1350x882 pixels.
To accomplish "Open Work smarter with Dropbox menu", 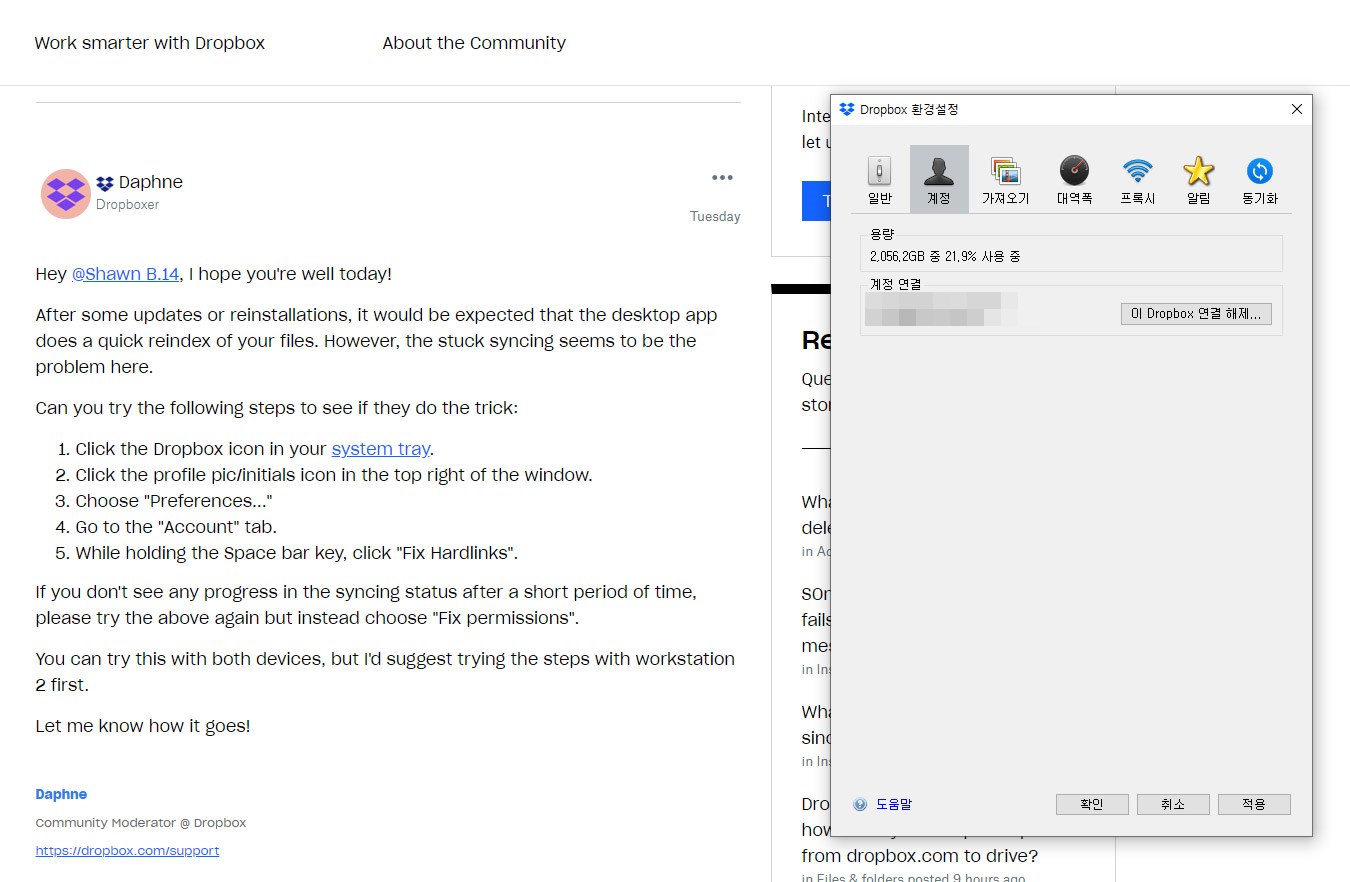I will coord(150,43).
